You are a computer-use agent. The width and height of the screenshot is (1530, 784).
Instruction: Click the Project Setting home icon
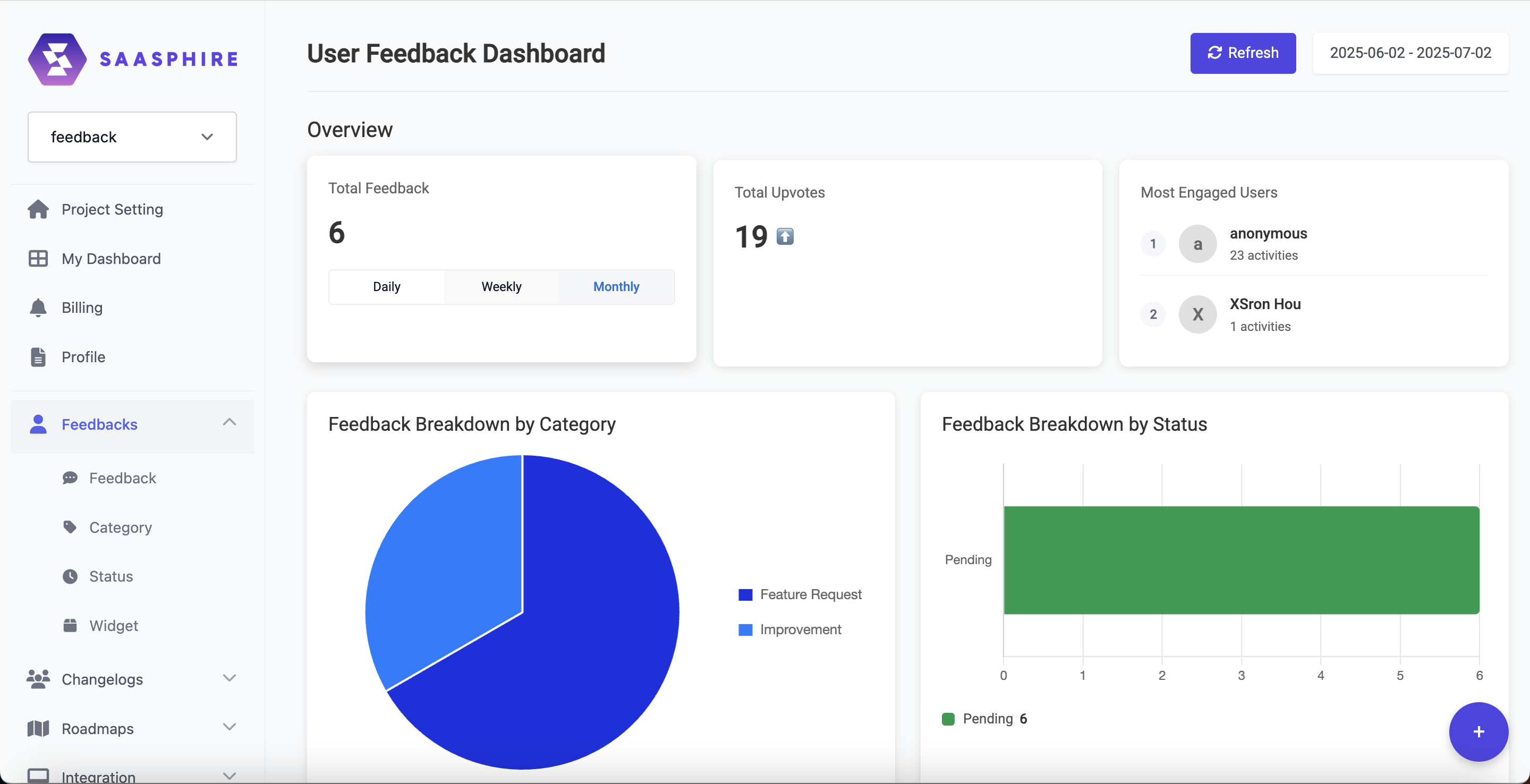(38, 209)
